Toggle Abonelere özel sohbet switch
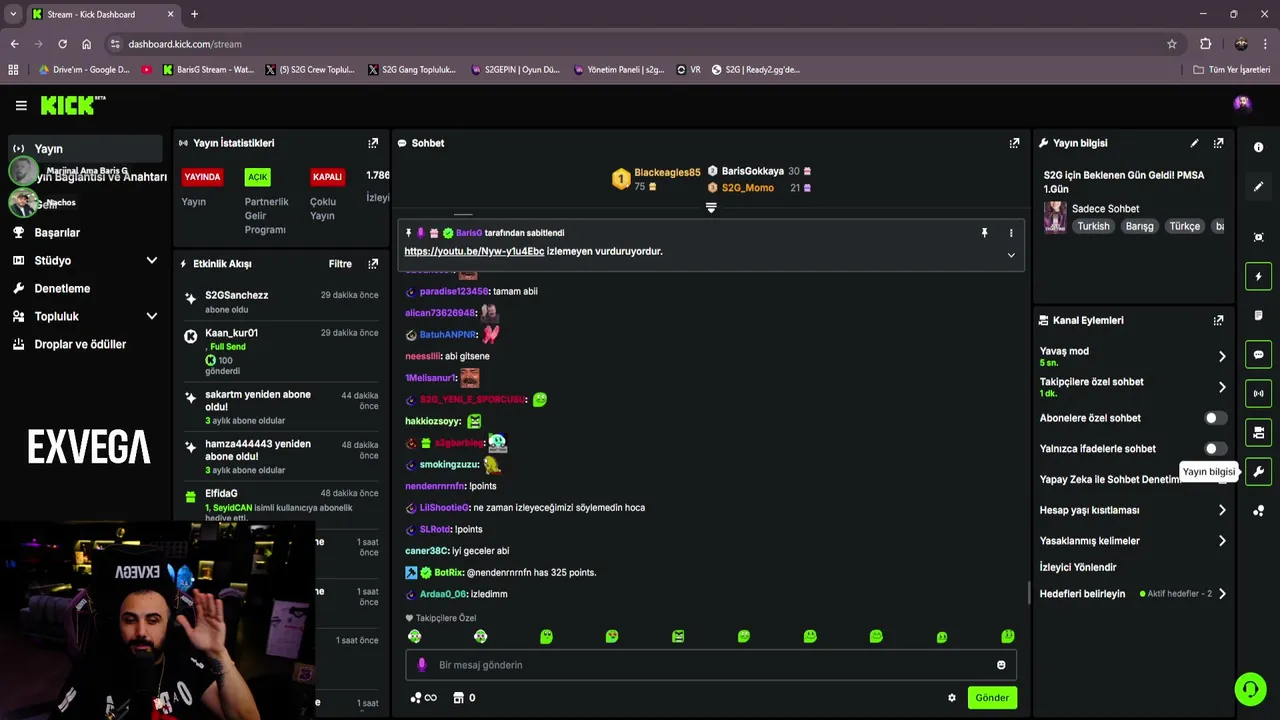Screen dimensions: 1280x720 [1215, 418]
